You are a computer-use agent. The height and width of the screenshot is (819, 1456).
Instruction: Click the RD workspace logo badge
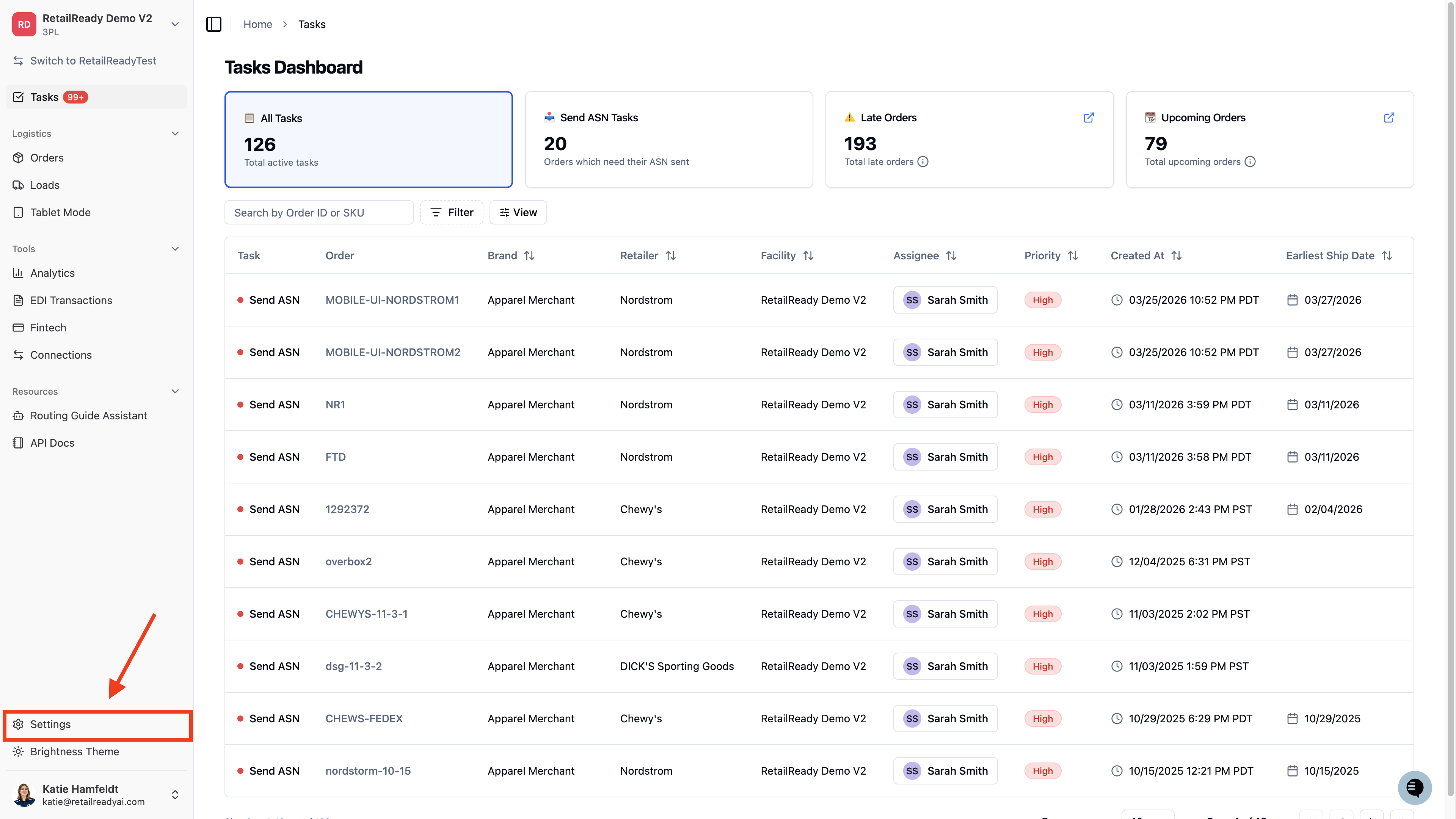click(24, 24)
